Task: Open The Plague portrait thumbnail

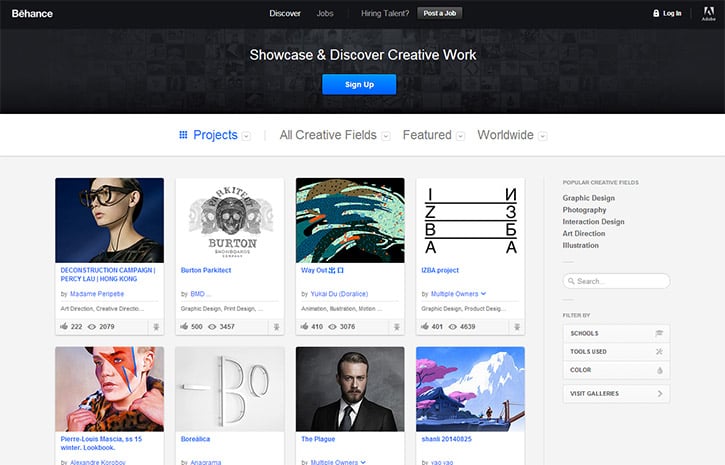Action: pyautogui.click(x=350, y=389)
